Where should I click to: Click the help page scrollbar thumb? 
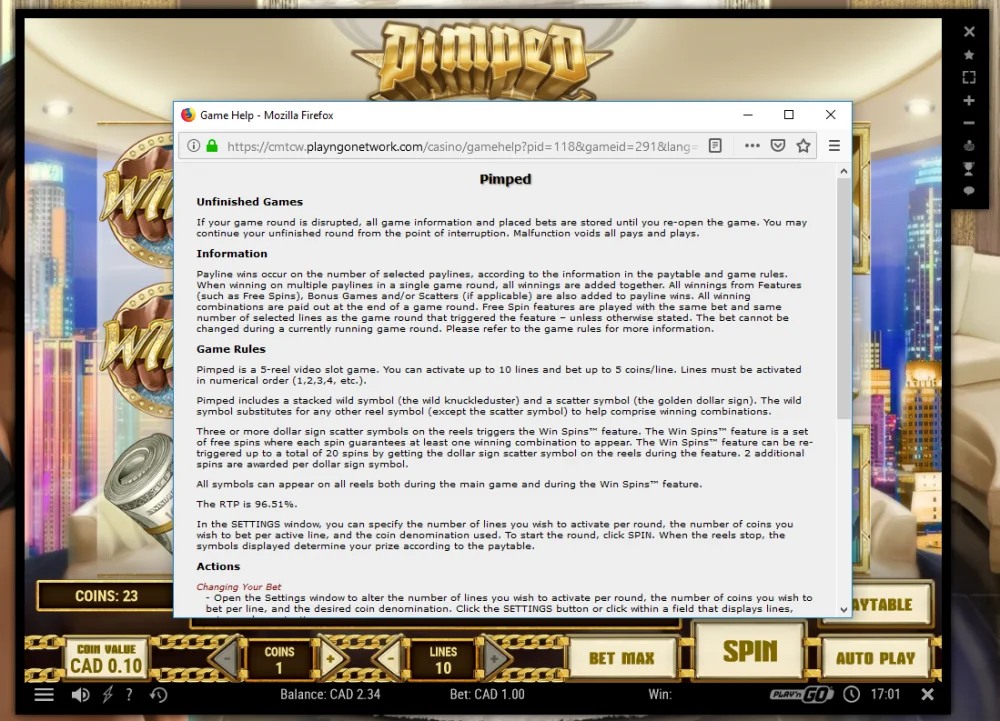(844, 298)
